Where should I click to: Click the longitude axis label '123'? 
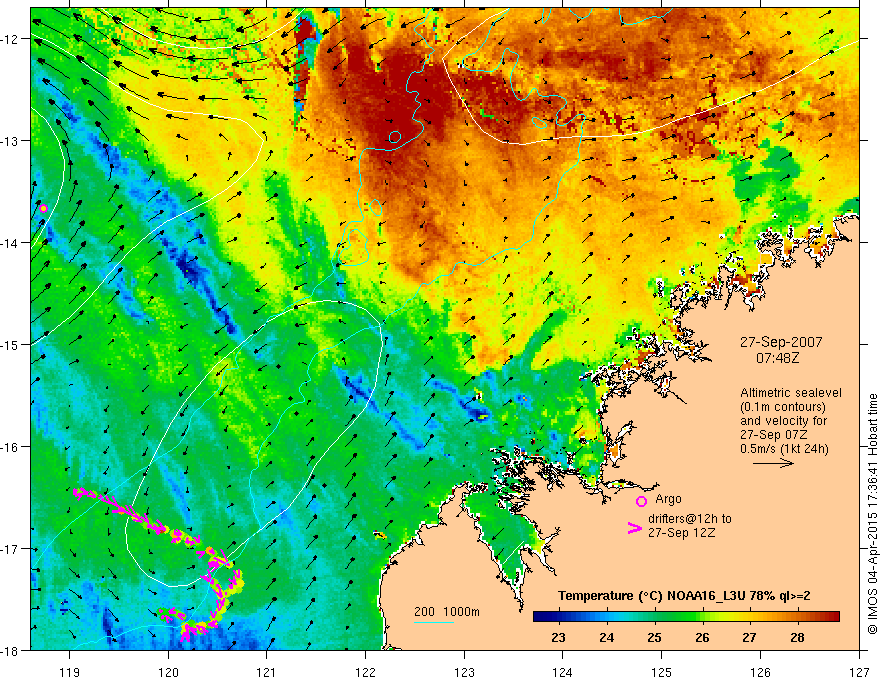(x=464, y=672)
